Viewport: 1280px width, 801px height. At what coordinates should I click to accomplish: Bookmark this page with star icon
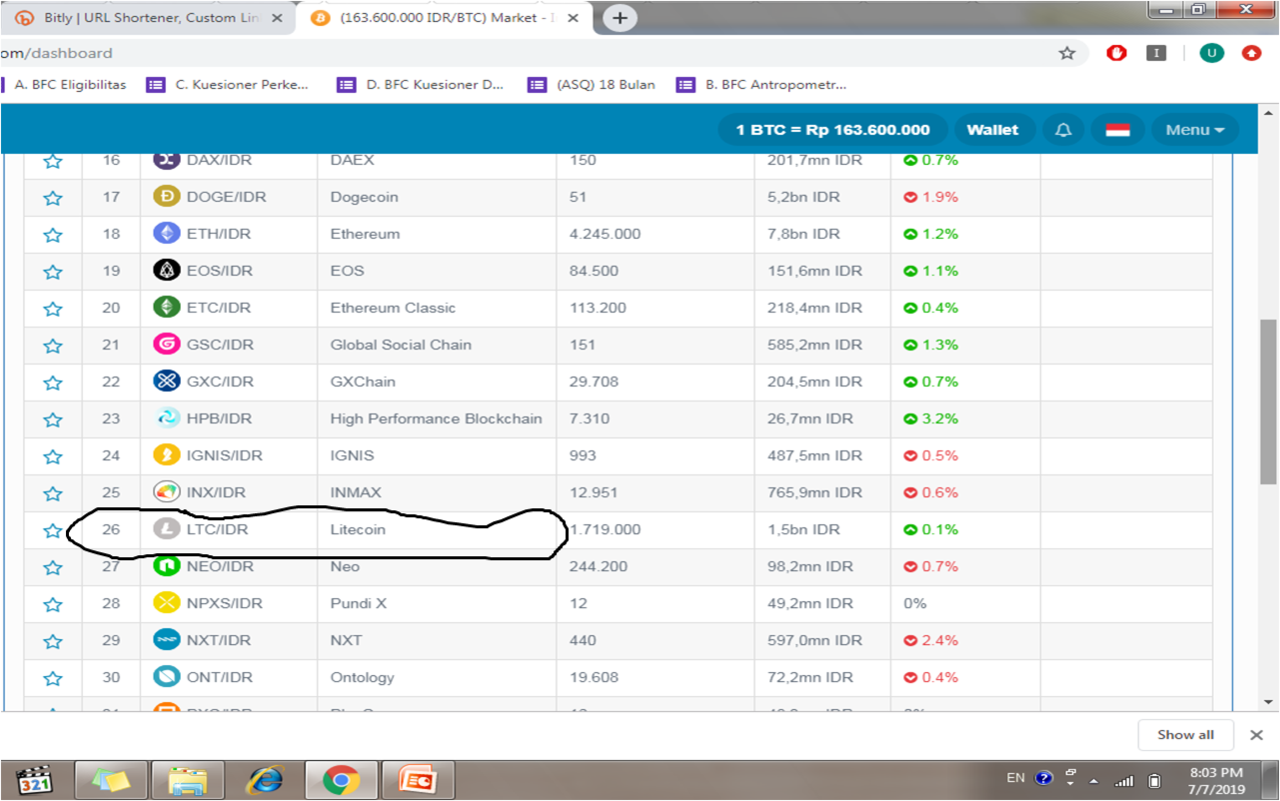coord(1067,53)
